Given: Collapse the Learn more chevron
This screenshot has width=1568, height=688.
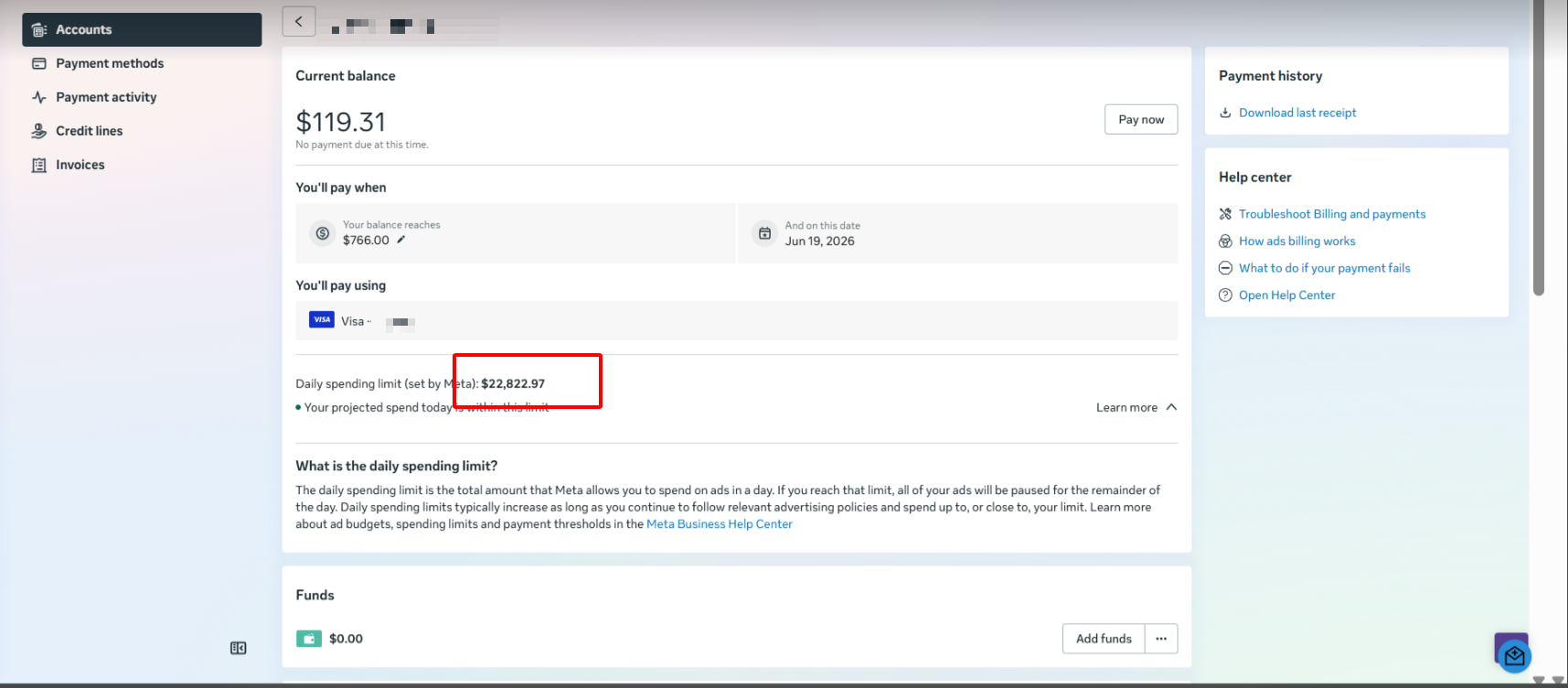Looking at the screenshot, I should pyautogui.click(x=1171, y=407).
